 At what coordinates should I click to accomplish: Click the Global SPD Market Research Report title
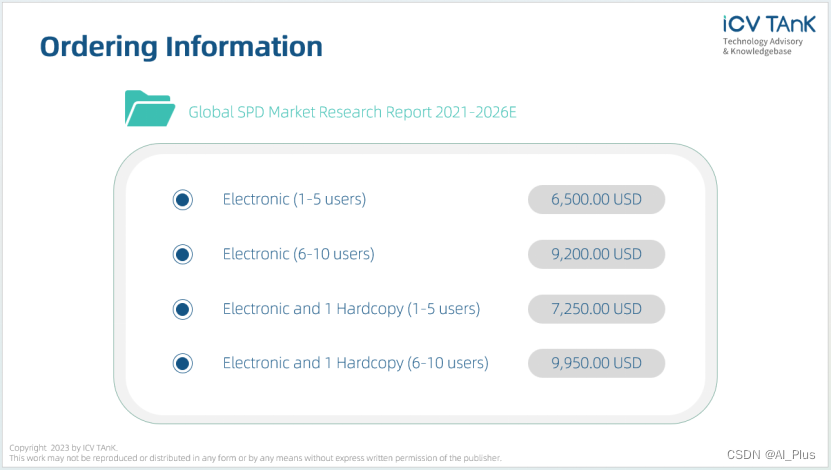click(x=352, y=112)
